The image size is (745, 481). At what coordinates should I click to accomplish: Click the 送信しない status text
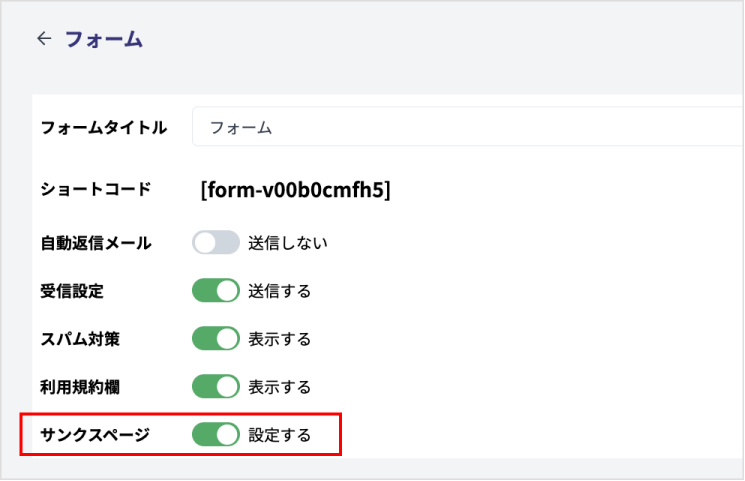(x=288, y=243)
